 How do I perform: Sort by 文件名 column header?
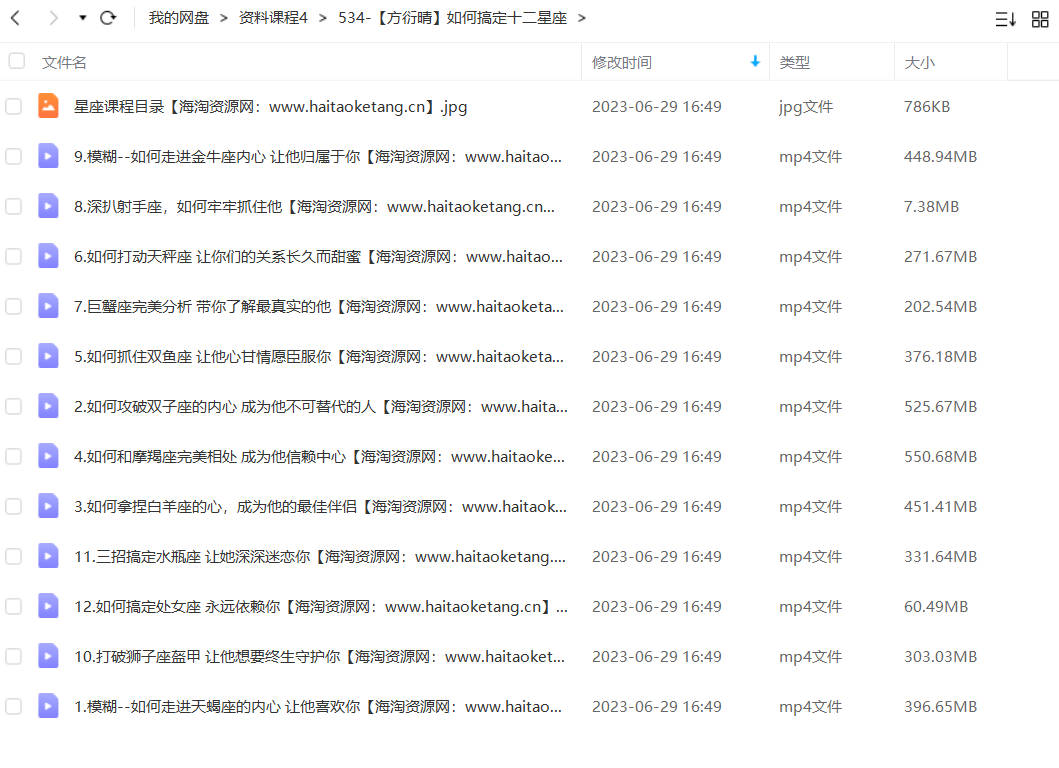click(63, 63)
